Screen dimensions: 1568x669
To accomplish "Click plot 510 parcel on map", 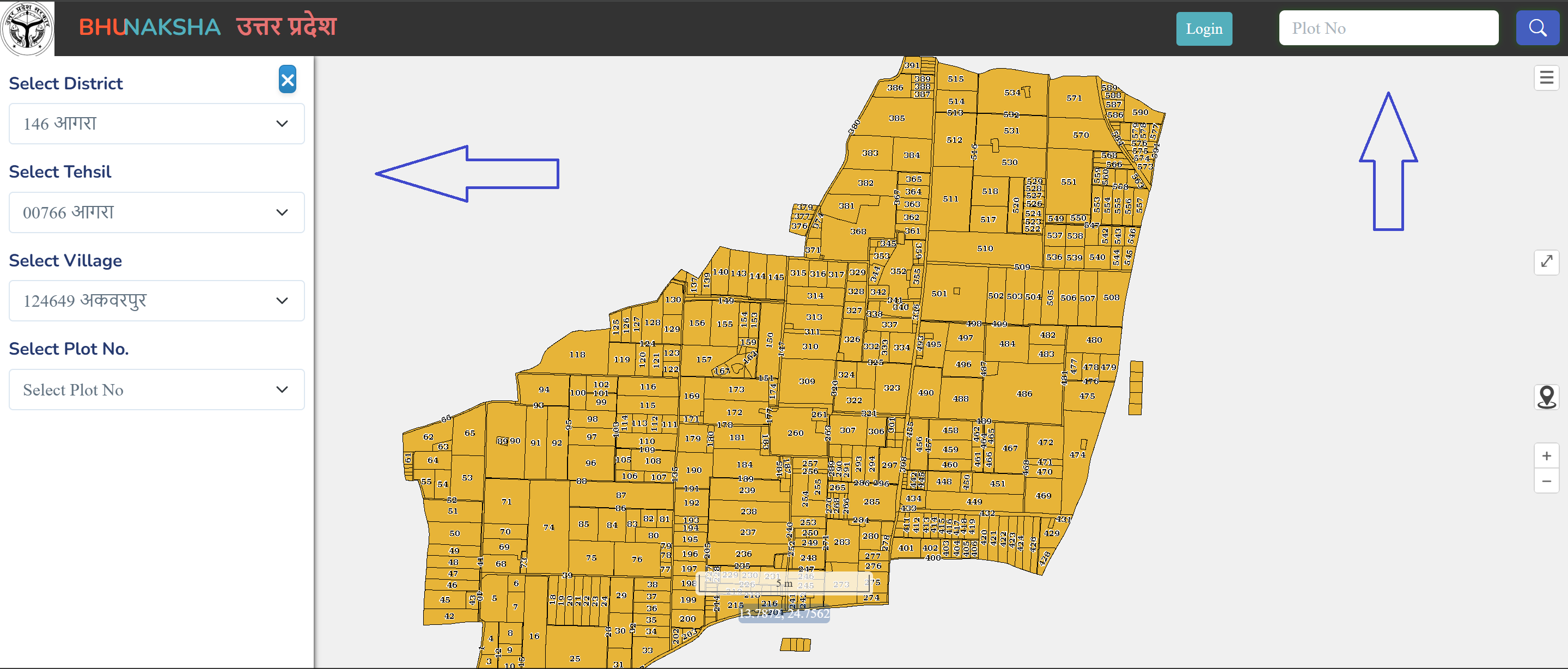I will (984, 248).
